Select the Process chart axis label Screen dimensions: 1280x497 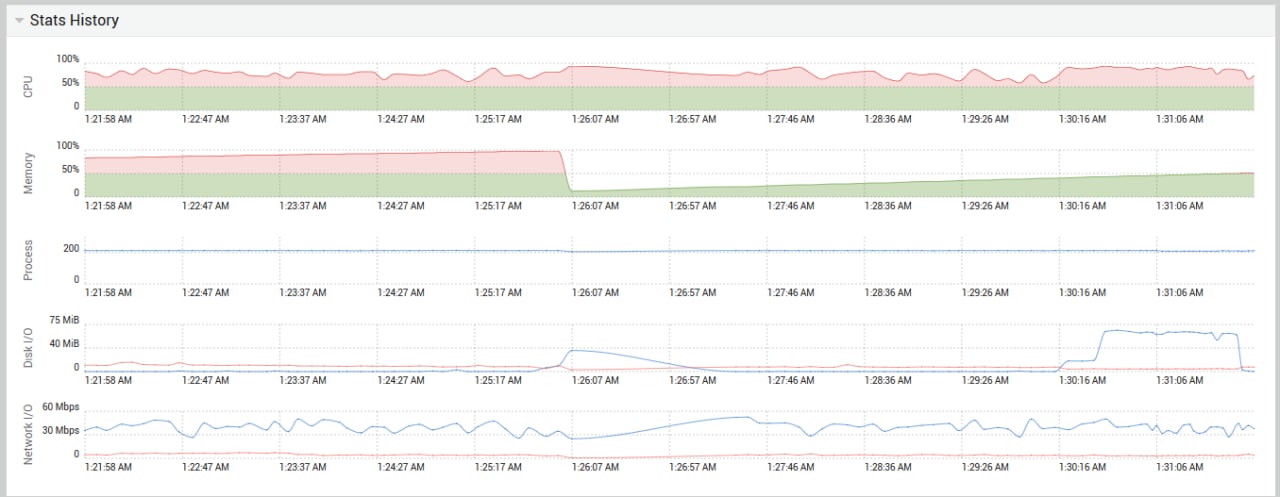[28, 259]
